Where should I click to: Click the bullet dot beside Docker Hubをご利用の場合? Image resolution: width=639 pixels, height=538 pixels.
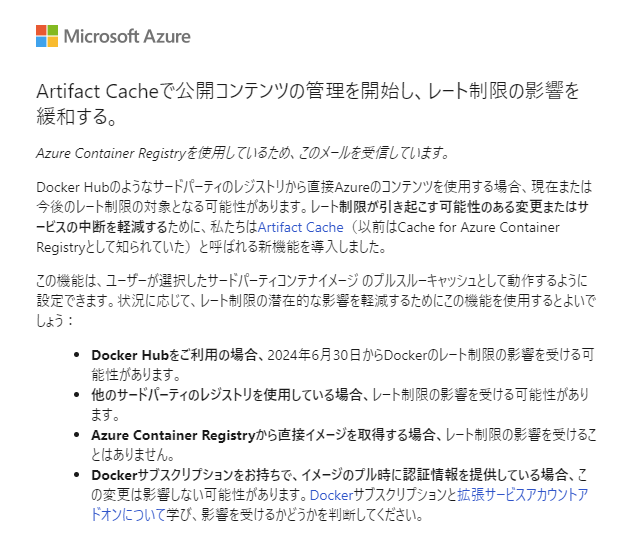click(x=76, y=355)
